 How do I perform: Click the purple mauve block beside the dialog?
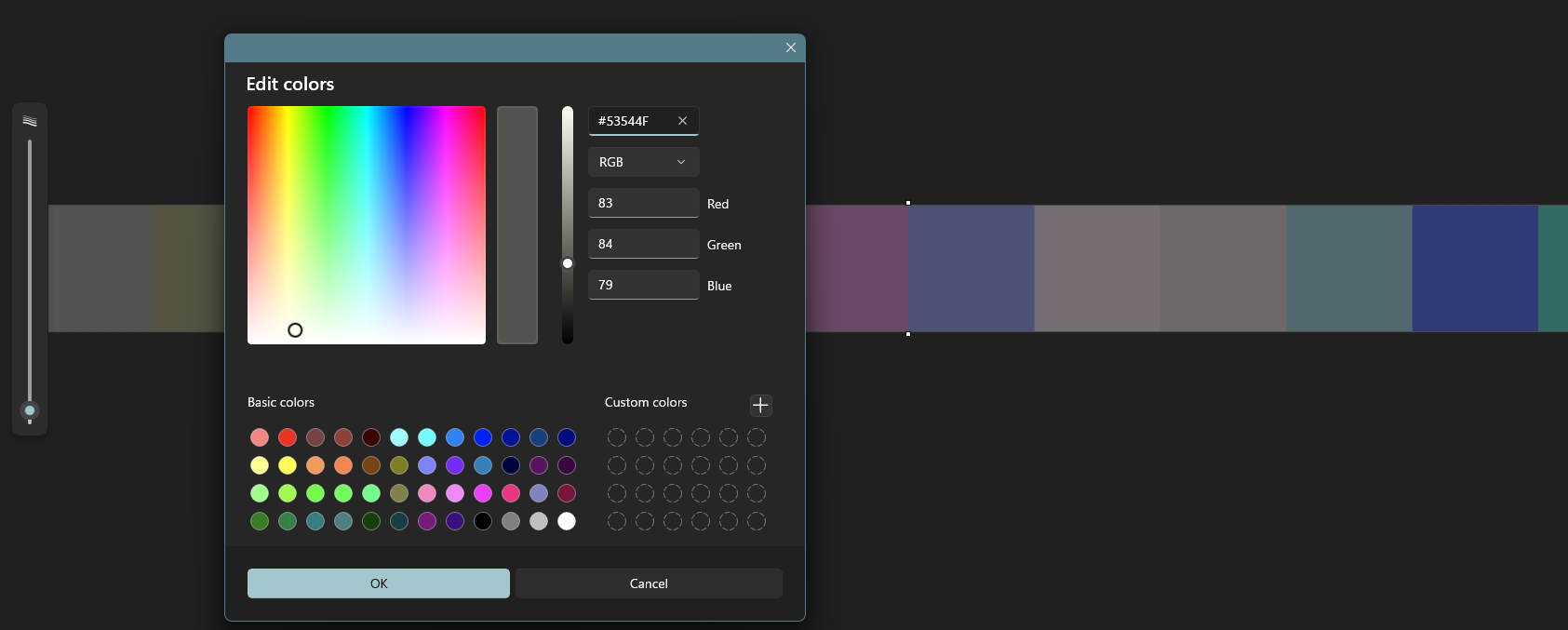857,268
